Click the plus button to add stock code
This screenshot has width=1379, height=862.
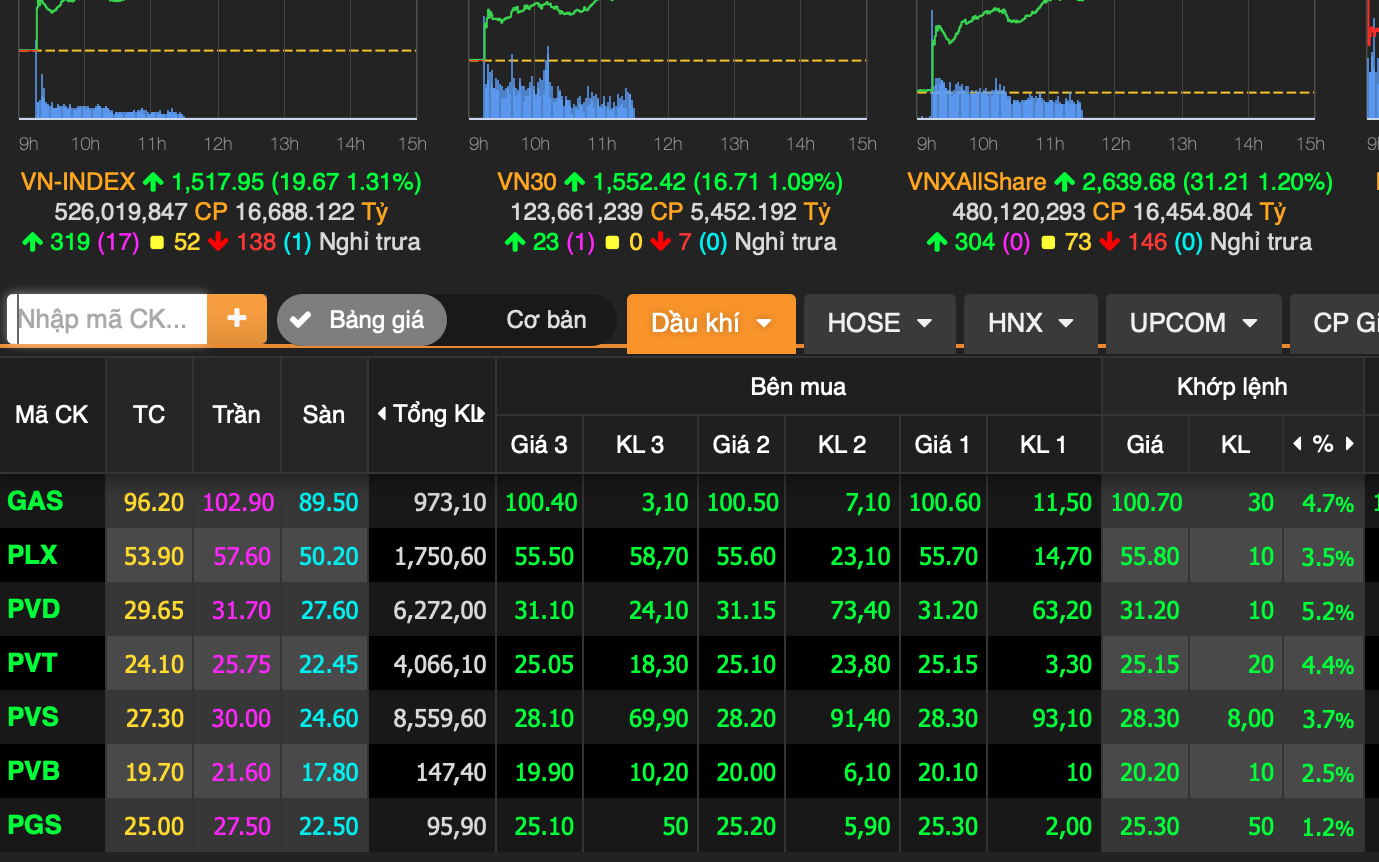tap(237, 319)
